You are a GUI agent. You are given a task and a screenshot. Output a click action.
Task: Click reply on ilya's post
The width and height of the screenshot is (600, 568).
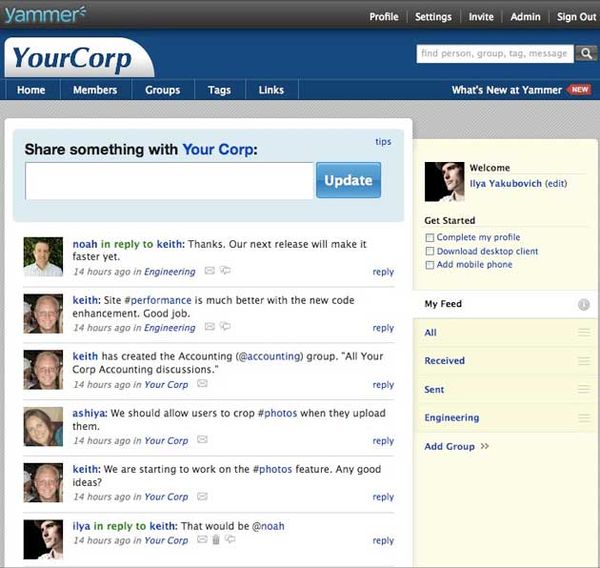[383, 540]
